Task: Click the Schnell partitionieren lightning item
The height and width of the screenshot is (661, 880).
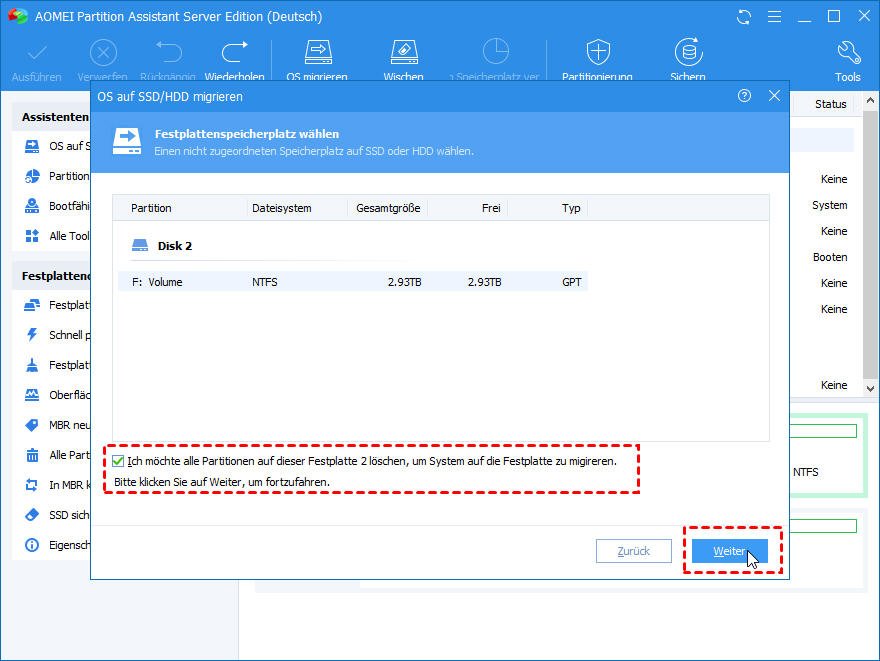Action: tap(57, 335)
